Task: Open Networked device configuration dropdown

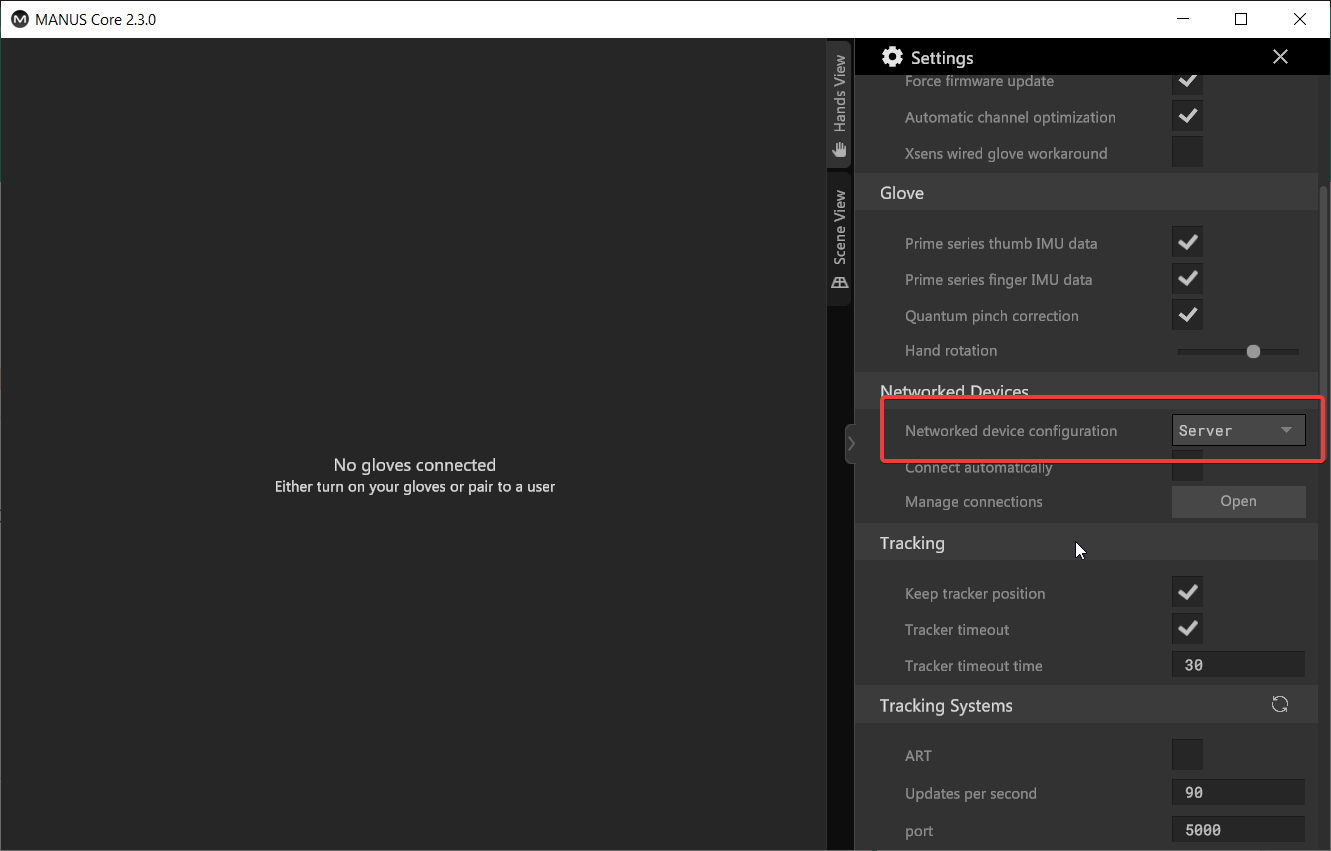Action: tap(1238, 431)
